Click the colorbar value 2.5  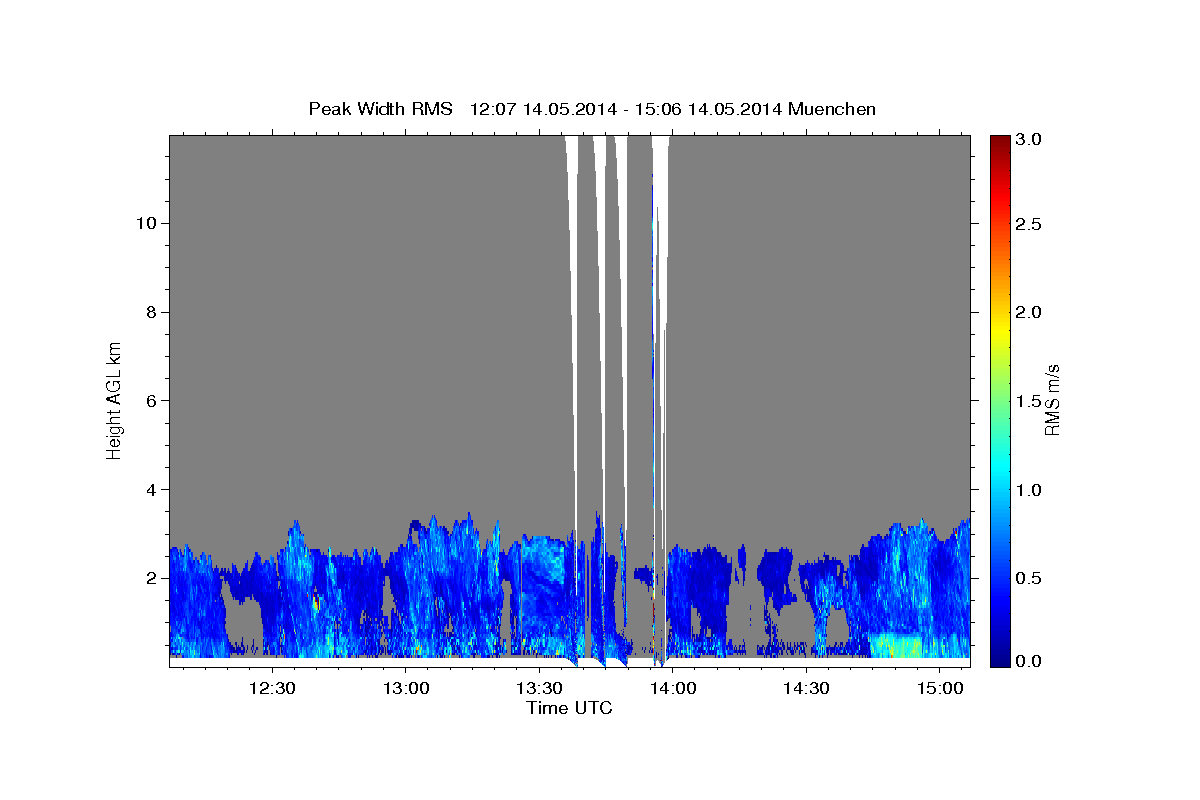[x=1029, y=224]
